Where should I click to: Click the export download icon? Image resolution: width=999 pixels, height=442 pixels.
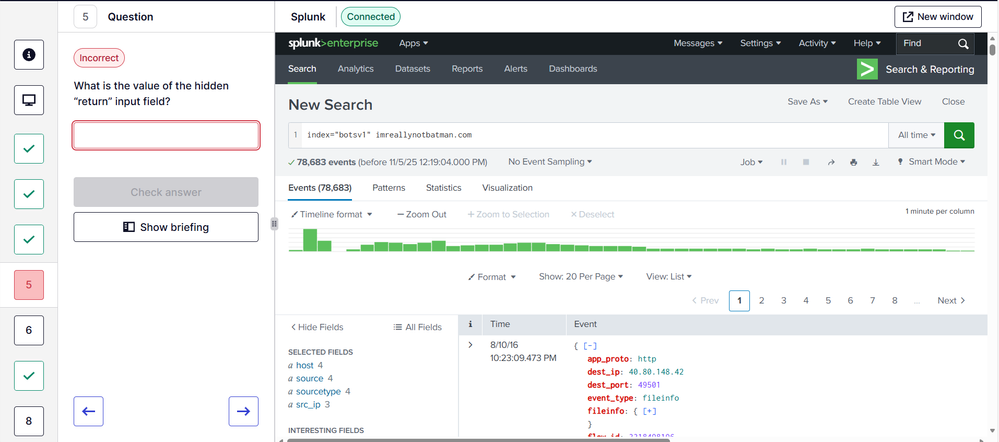(x=876, y=162)
